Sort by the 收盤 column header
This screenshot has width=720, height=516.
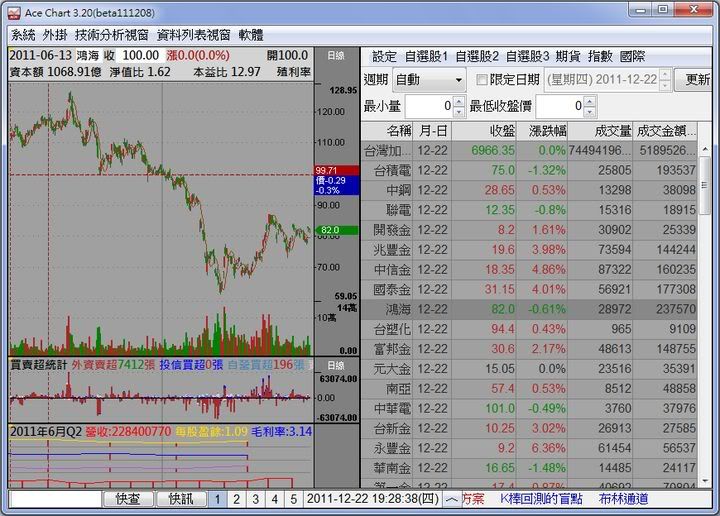click(x=484, y=131)
